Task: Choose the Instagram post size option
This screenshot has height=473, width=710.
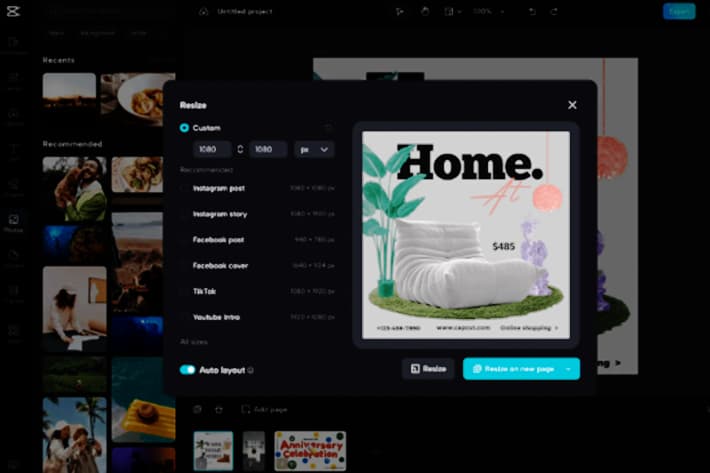Action: (x=257, y=188)
